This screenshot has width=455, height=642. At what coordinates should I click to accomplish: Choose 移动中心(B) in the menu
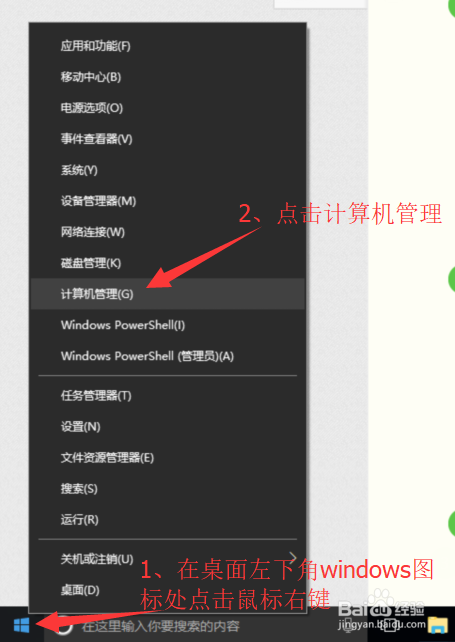(x=168, y=77)
